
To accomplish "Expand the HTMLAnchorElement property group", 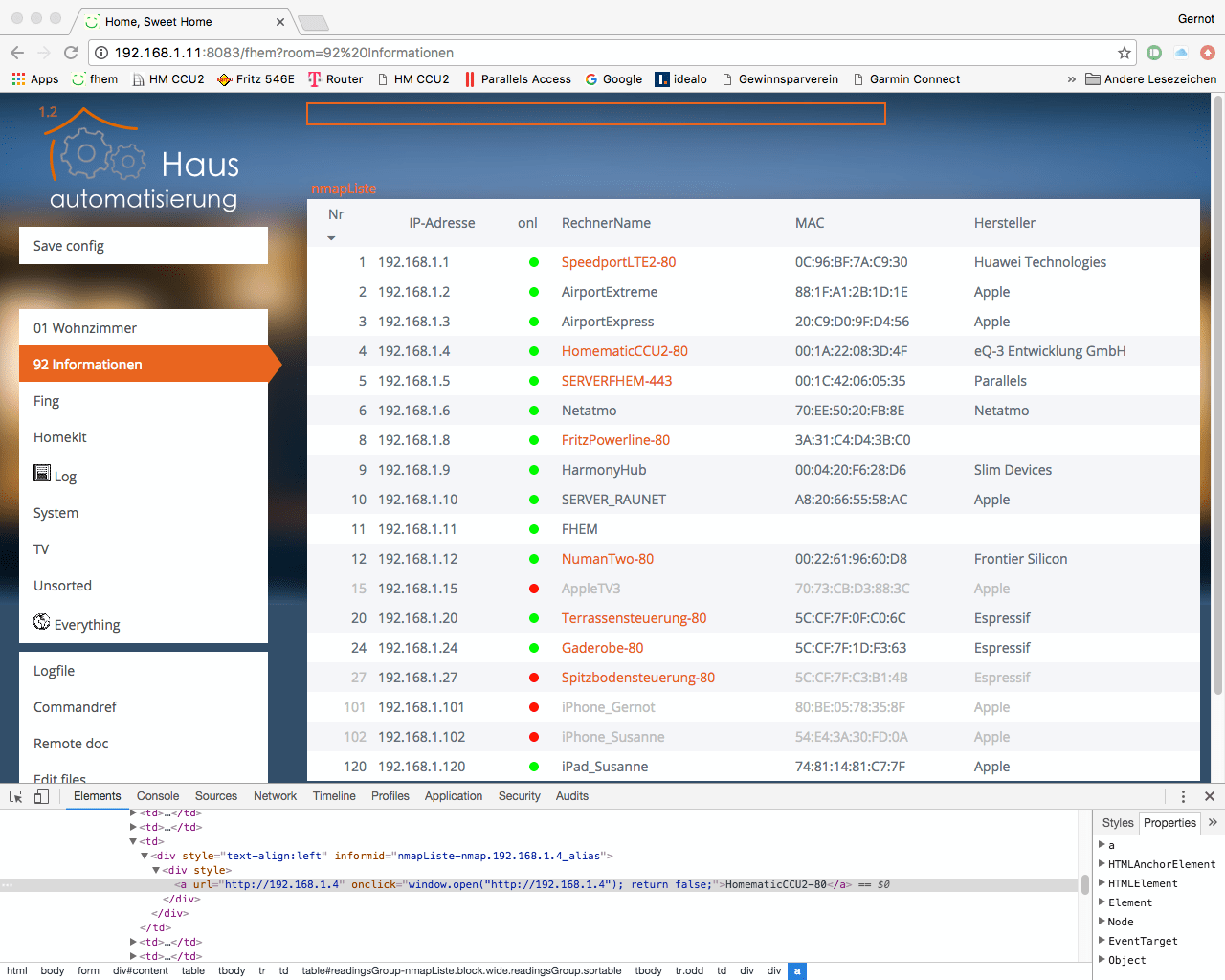I will coord(1102,864).
